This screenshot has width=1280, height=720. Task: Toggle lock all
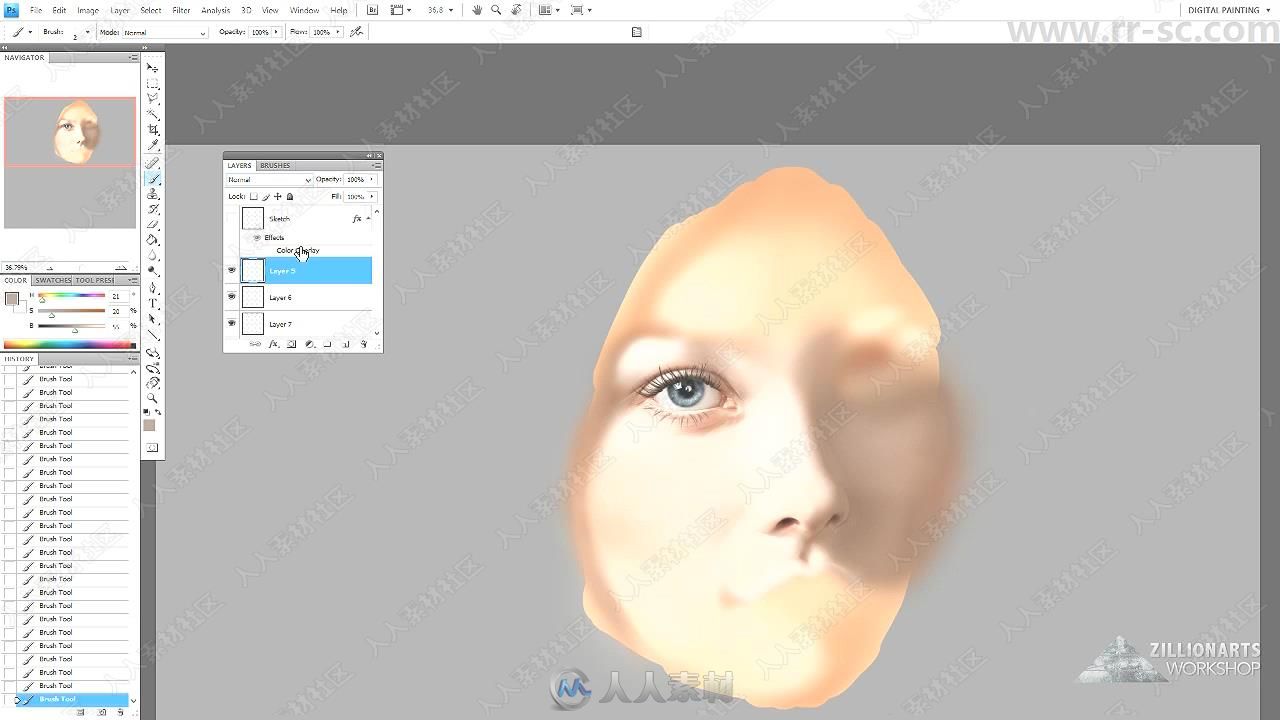(x=290, y=196)
